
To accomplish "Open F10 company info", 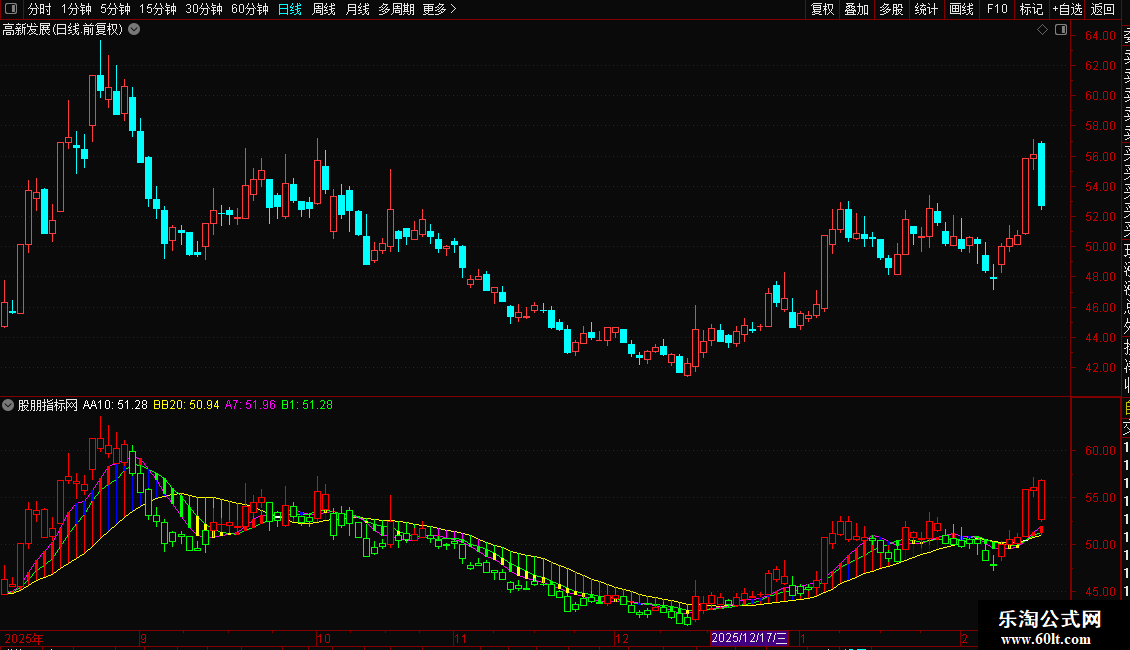I will point(997,9).
